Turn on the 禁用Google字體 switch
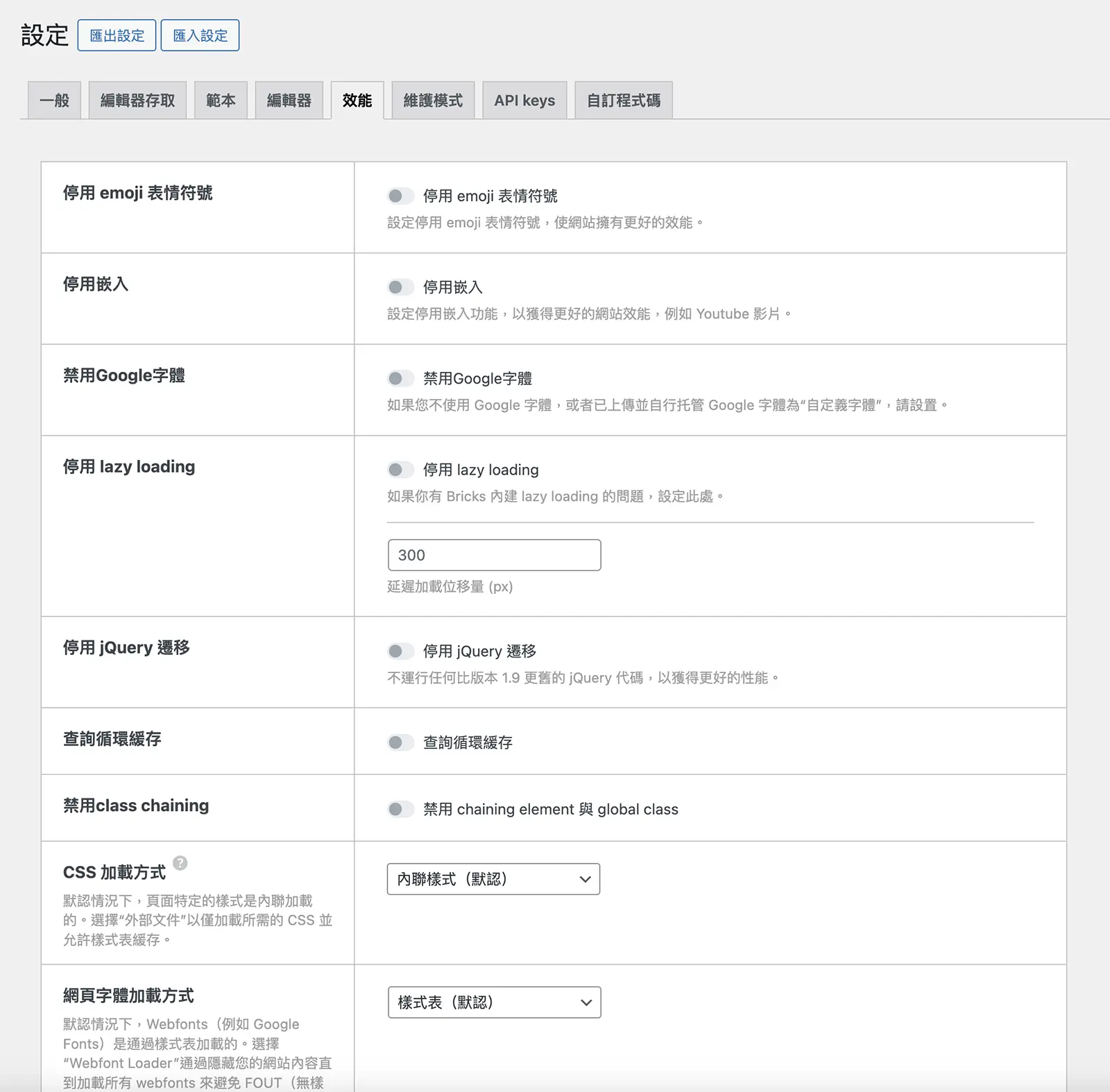The width and height of the screenshot is (1110, 1092). click(400, 379)
